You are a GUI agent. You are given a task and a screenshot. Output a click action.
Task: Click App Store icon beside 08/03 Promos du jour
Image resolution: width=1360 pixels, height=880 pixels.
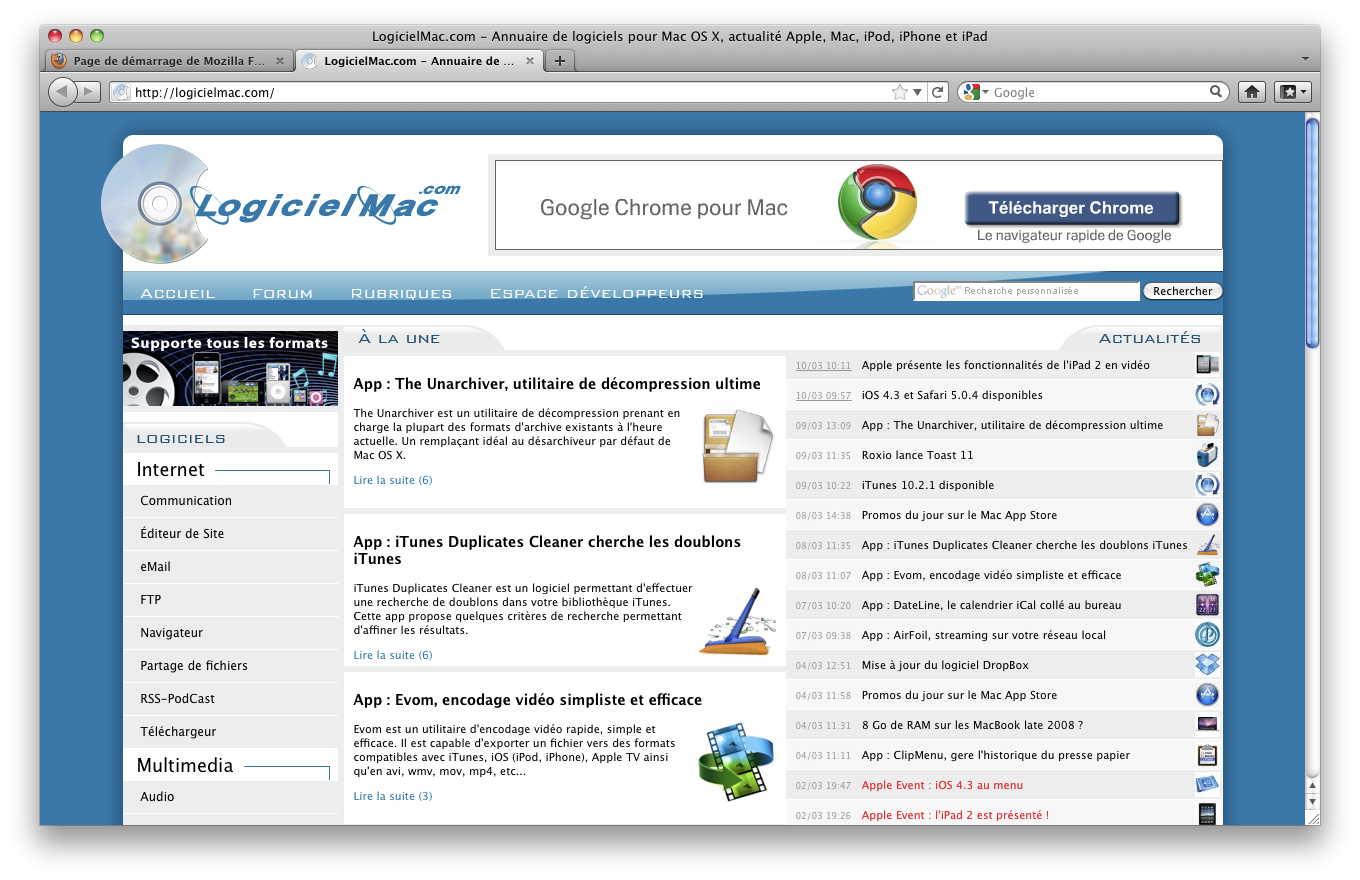click(x=1207, y=515)
